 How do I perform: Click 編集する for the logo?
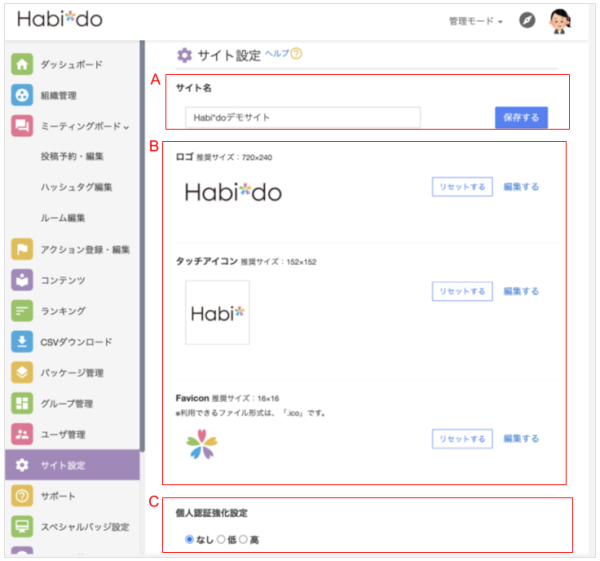coord(521,187)
